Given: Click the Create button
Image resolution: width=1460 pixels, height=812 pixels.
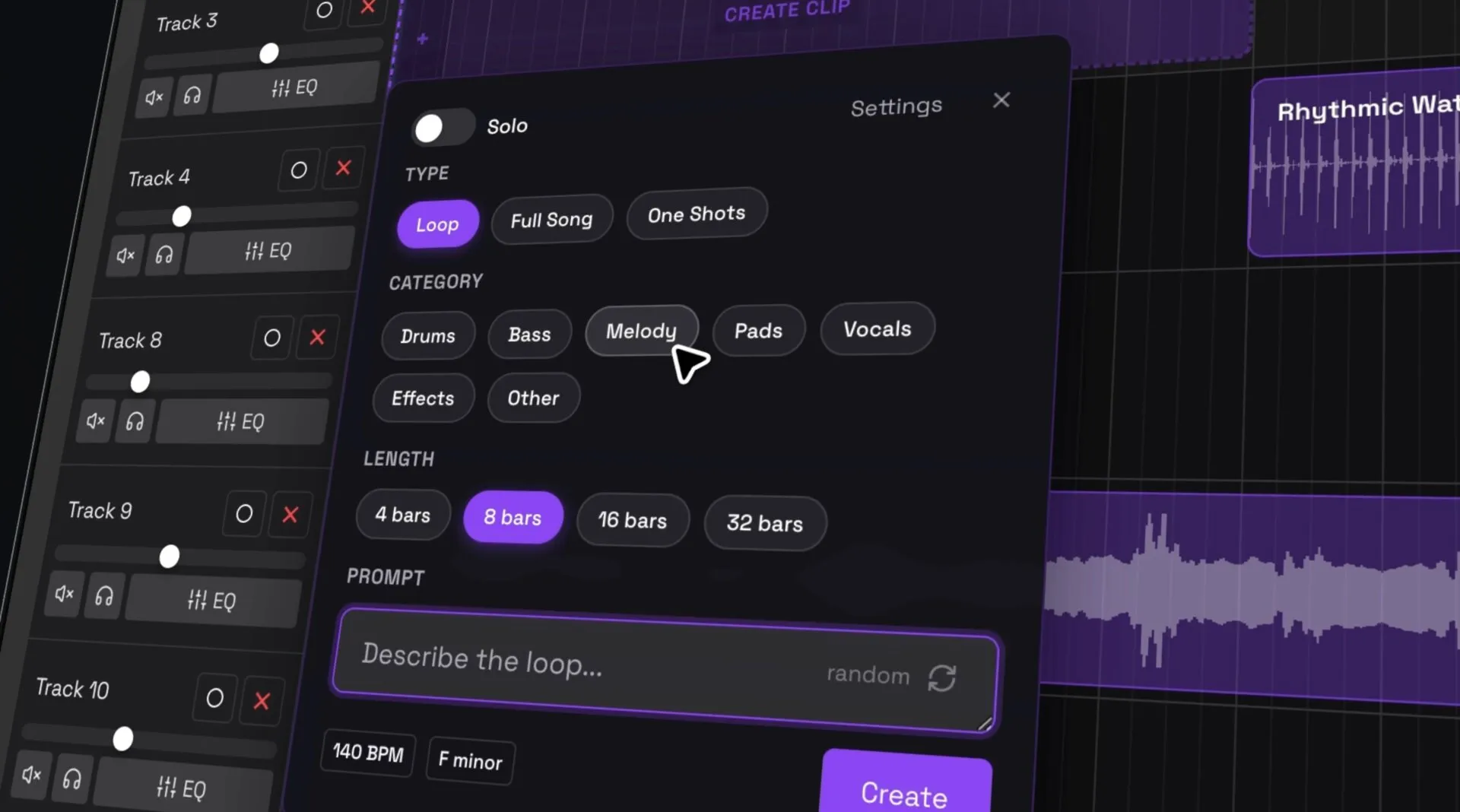Looking at the screenshot, I should click(905, 783).
